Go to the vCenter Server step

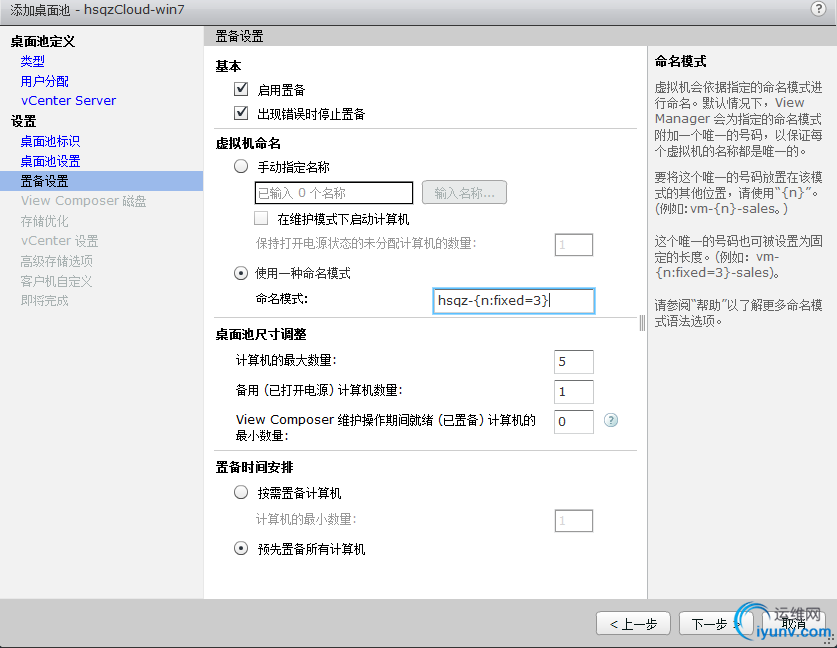pyautogui.click(x=68, y=101)
